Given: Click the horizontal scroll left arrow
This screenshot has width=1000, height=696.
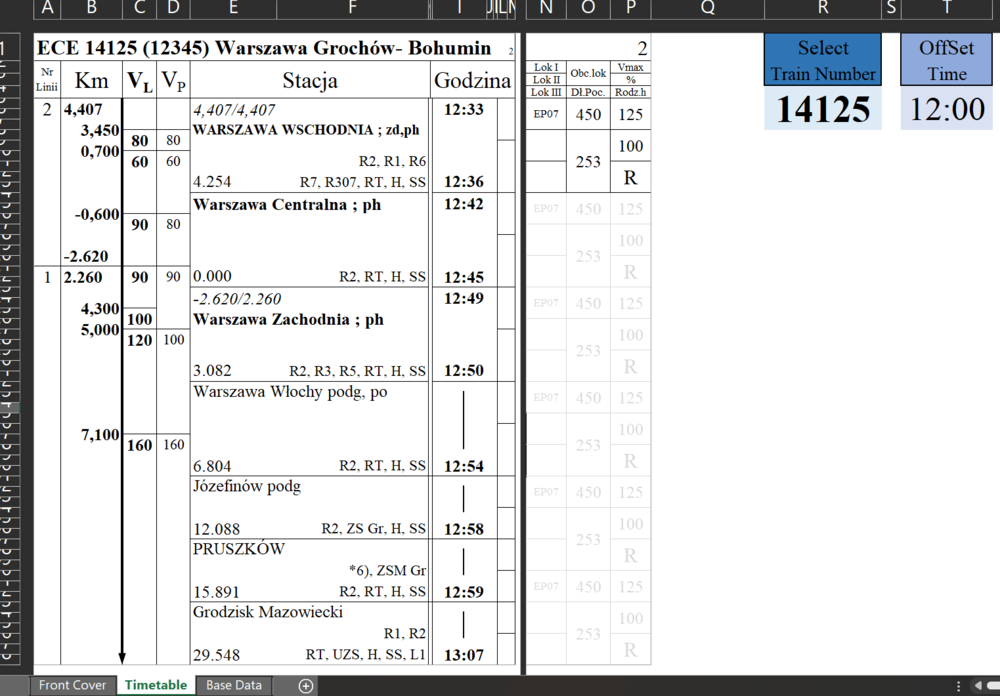Looking at the screenshot, I should point(978,686).
